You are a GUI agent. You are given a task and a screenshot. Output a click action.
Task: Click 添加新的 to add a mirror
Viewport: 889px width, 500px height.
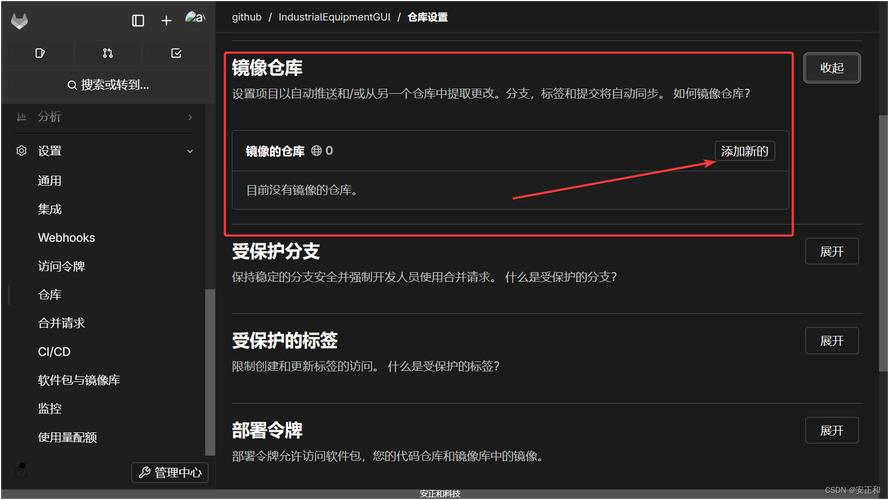744,151
